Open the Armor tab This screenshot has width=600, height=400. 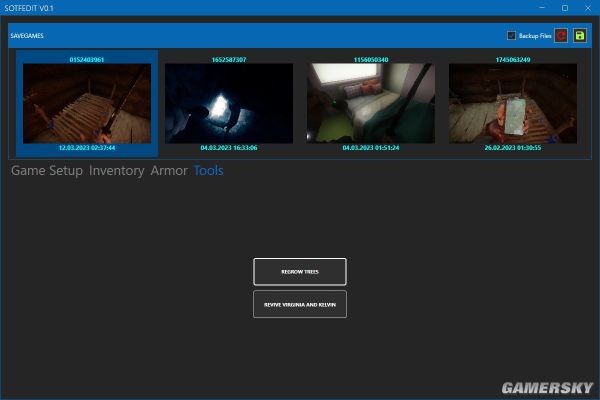click(x=169, y=170)
